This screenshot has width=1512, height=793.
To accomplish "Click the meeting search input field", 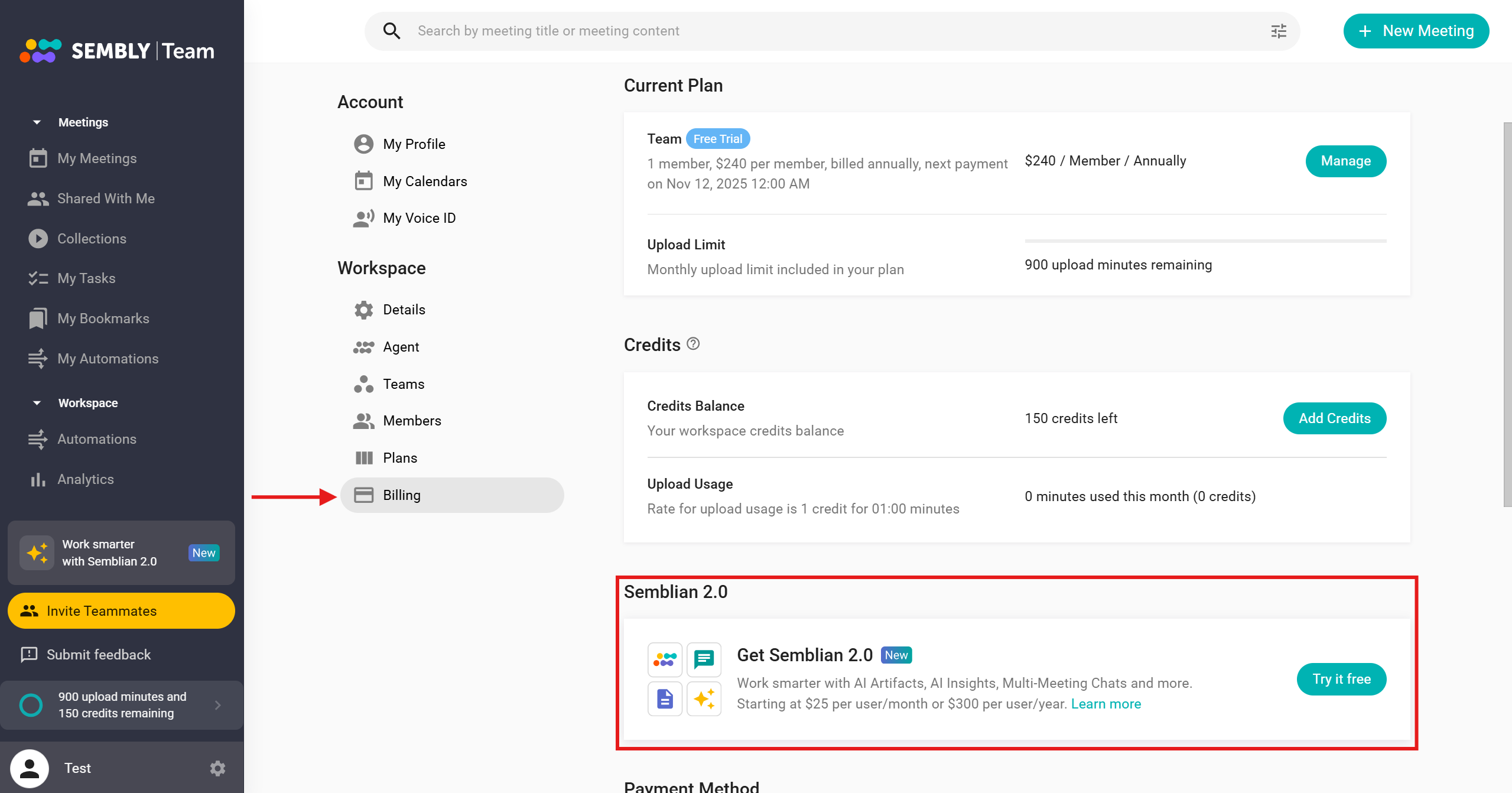I will (827, 31).
